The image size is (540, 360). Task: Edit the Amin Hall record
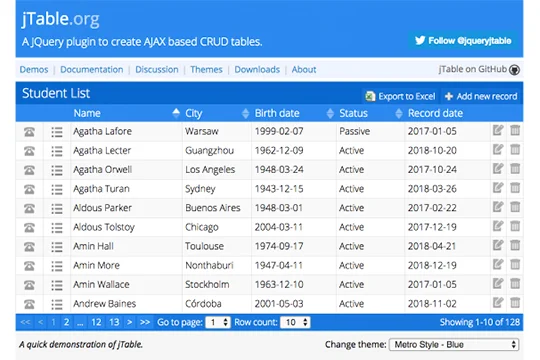click(x=498, y=245)
